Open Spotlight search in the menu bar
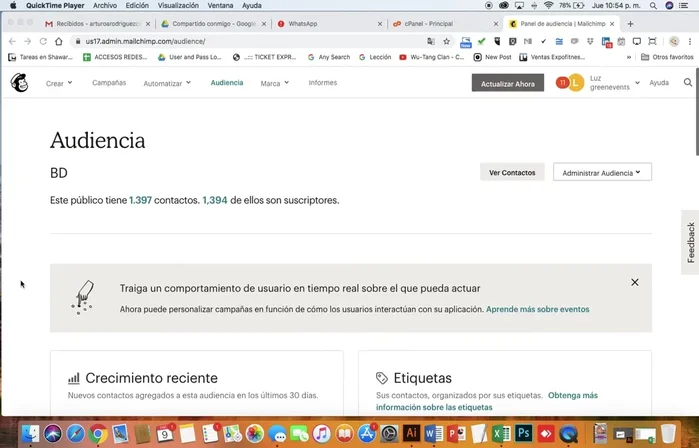The height and width of the screenshot is (448, 699). click(653, 5)
